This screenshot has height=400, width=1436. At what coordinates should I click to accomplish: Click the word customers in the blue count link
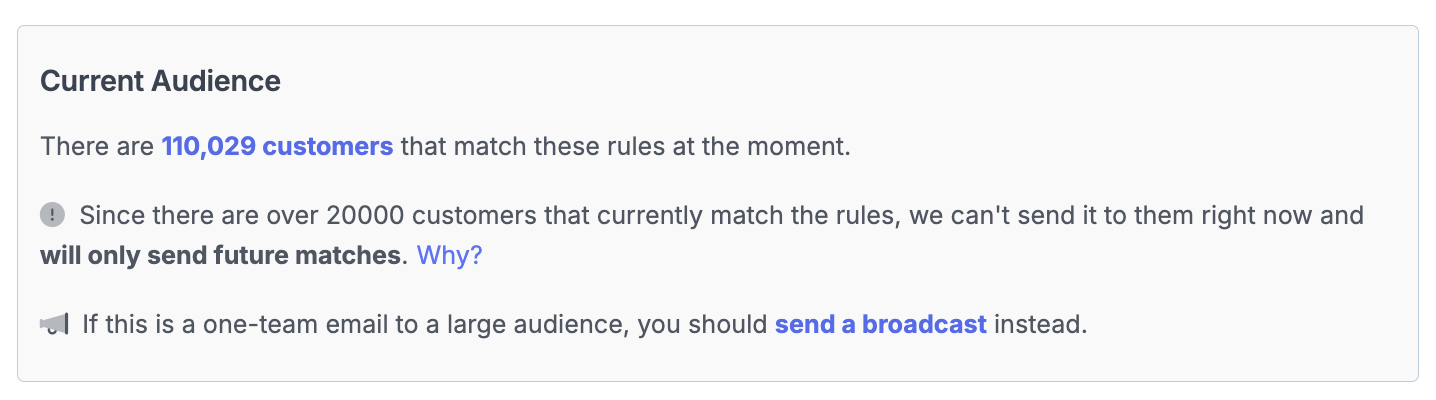(328, 147)
